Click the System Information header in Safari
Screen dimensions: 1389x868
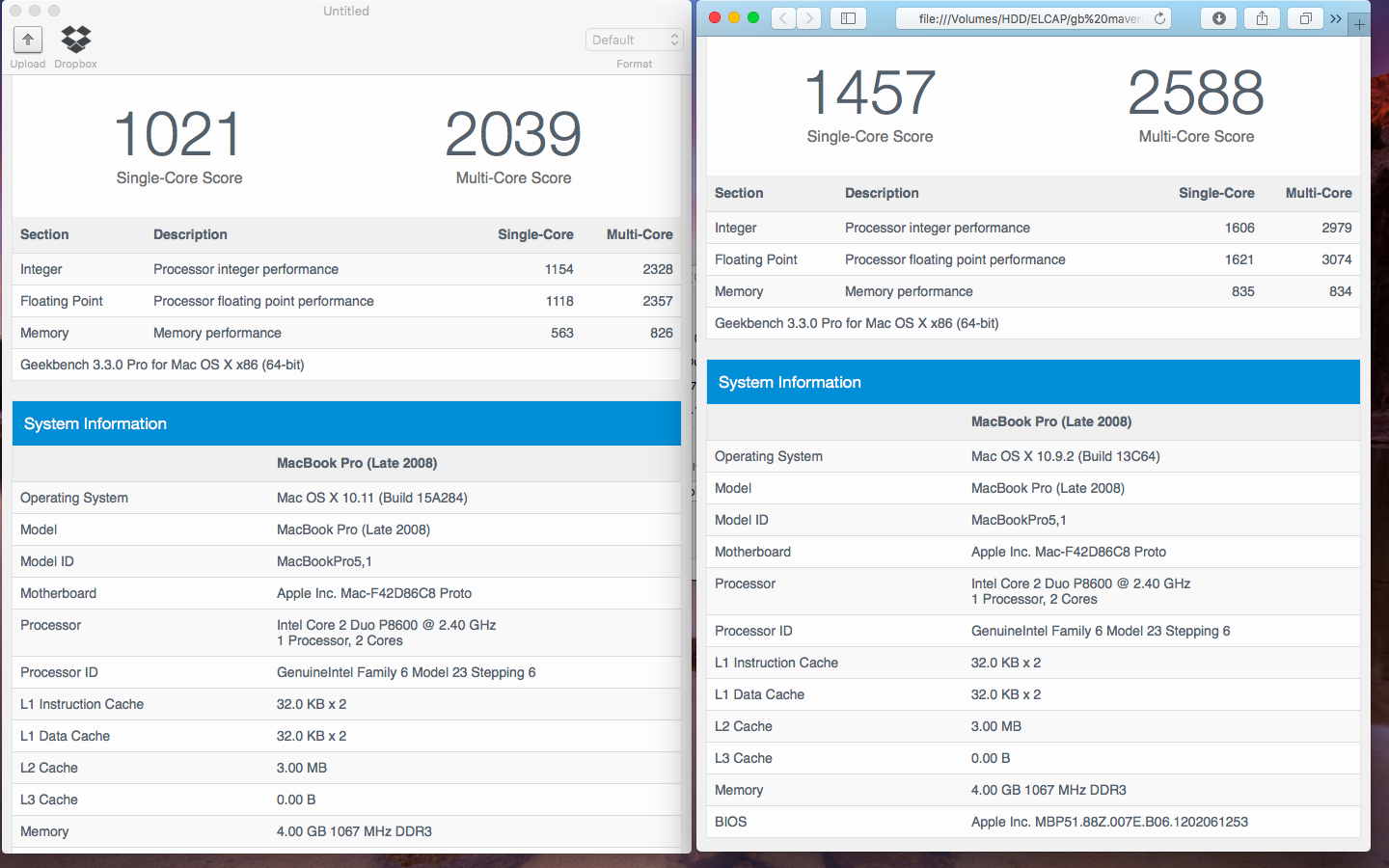point(1033,382)
